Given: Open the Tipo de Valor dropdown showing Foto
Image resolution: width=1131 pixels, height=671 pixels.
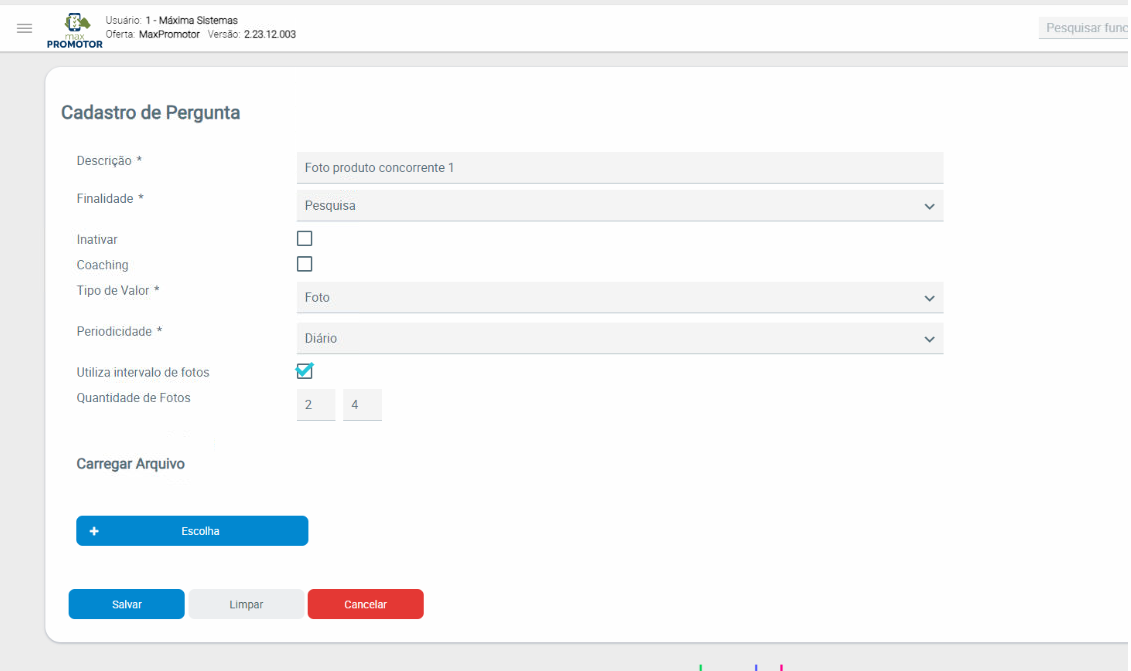Looking at the screenshot, I should tap(620, 297).
